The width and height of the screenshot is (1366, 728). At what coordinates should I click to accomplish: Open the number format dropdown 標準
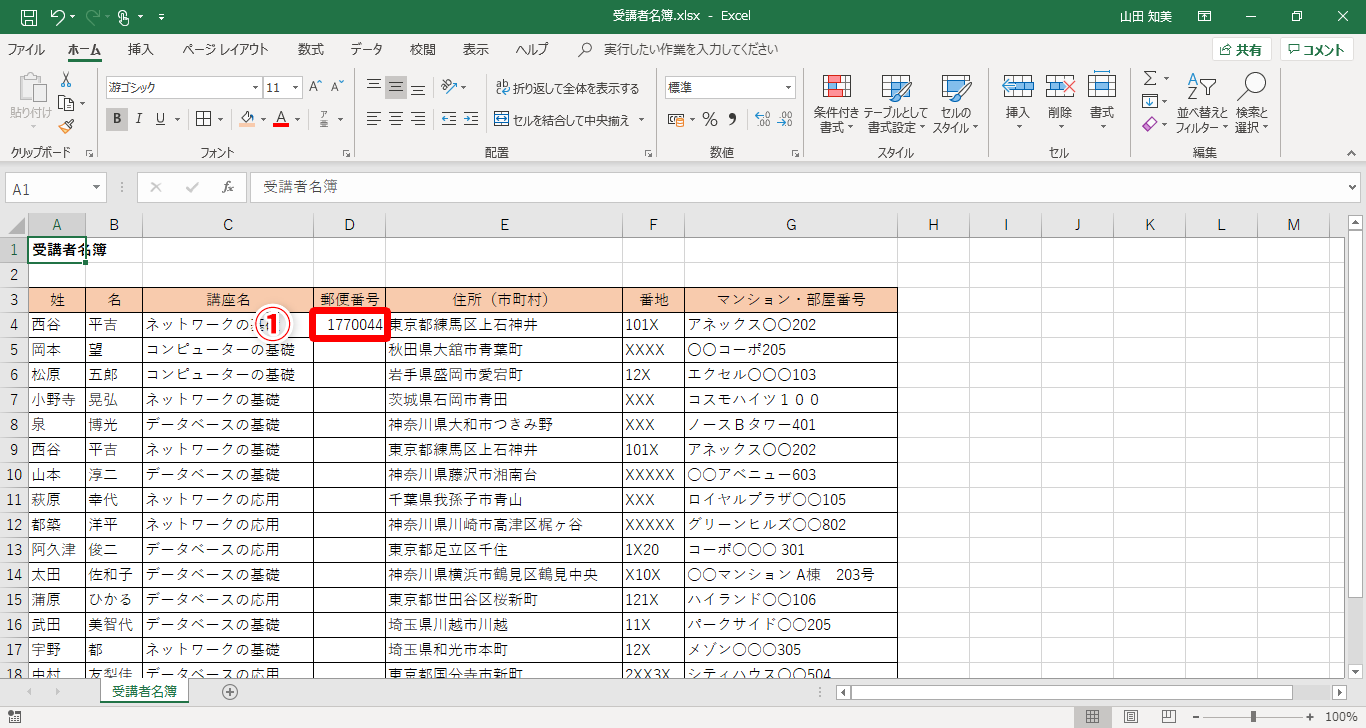point(788,88)
